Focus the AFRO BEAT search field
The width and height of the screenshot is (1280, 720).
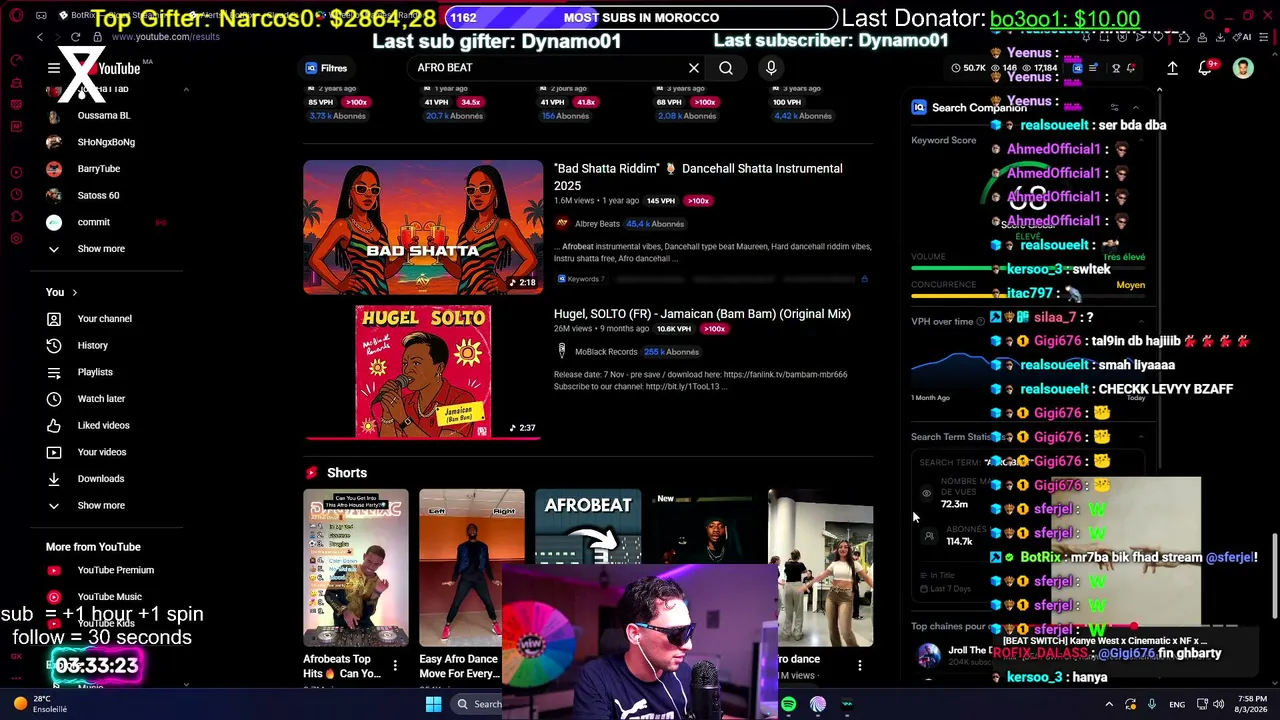pyautogui.click(x=548, y=68)
